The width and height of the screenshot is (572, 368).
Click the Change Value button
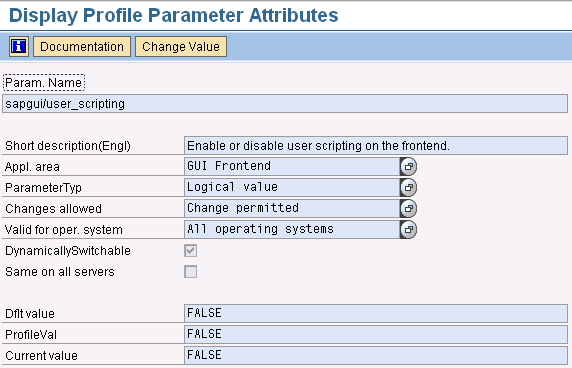point(181,46)
